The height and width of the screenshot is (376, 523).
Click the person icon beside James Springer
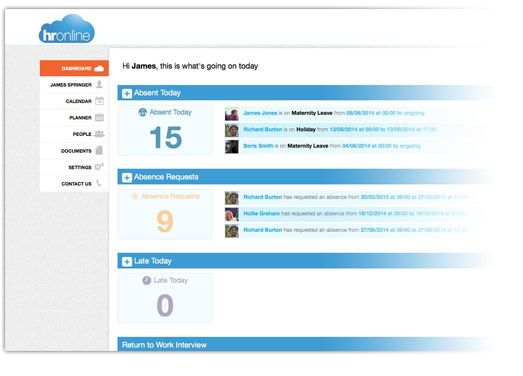99,84
